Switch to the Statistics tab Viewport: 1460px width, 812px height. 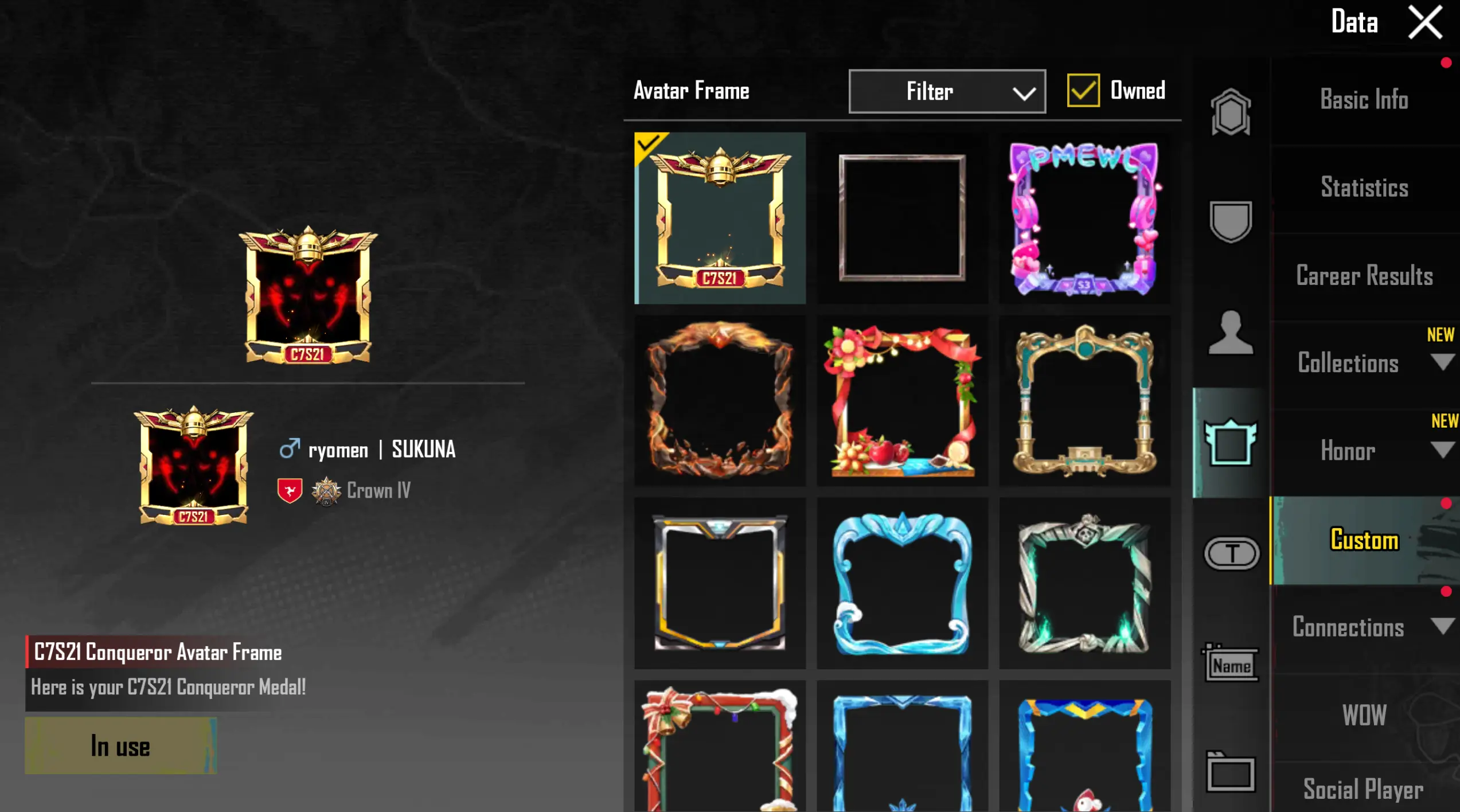[1365, 188]
